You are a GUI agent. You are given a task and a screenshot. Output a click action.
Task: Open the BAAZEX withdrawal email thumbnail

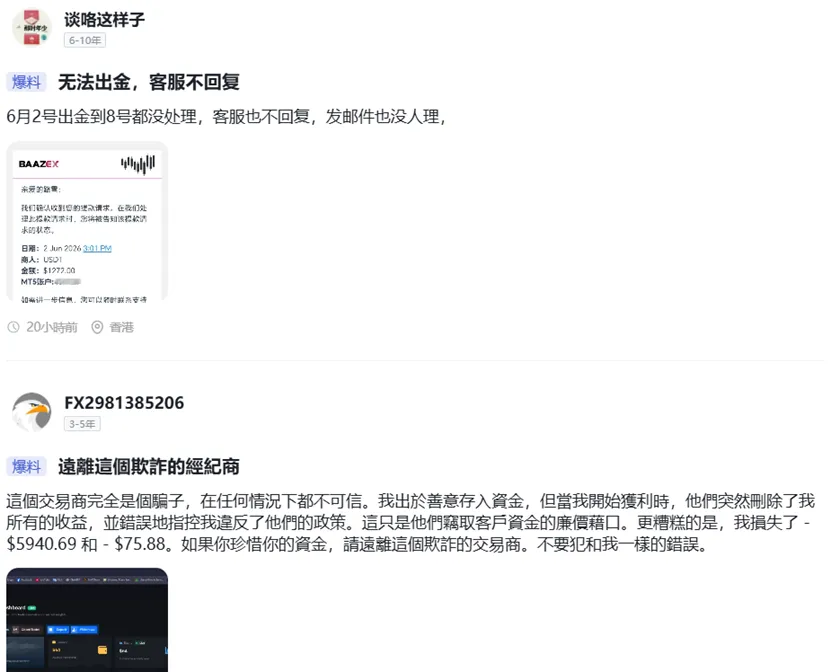pos(87,222)
